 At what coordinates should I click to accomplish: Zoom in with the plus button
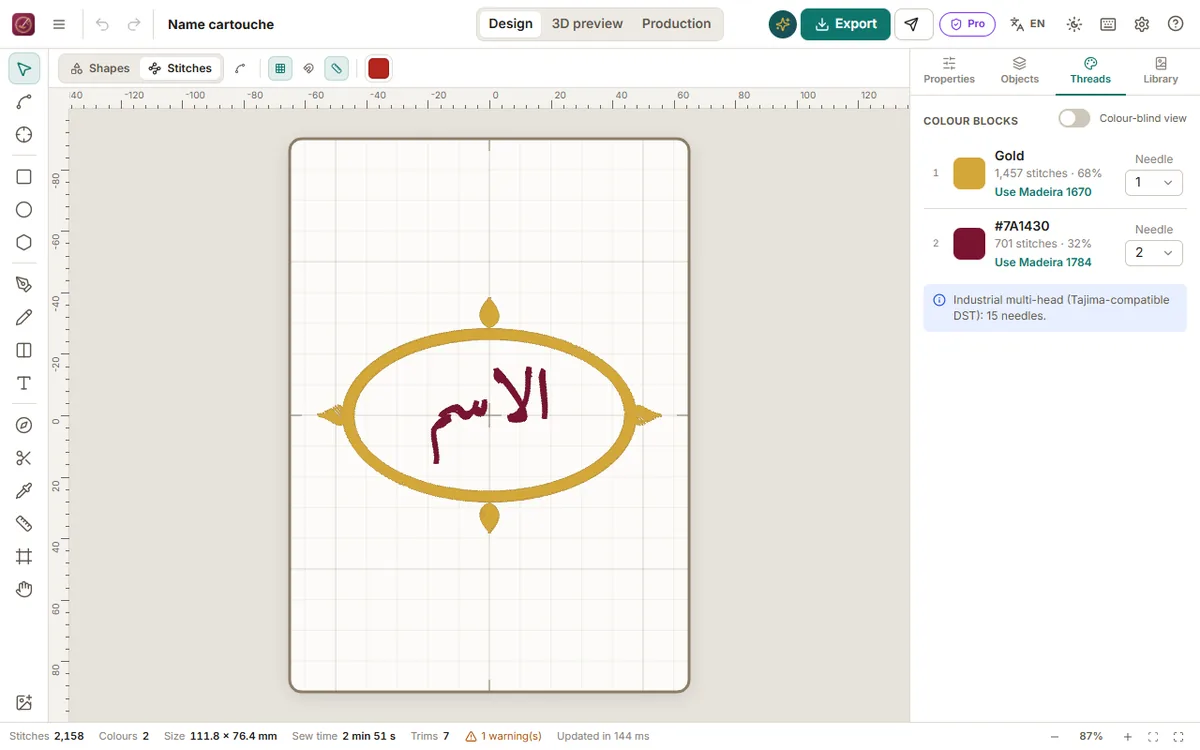coord(1128,736)
